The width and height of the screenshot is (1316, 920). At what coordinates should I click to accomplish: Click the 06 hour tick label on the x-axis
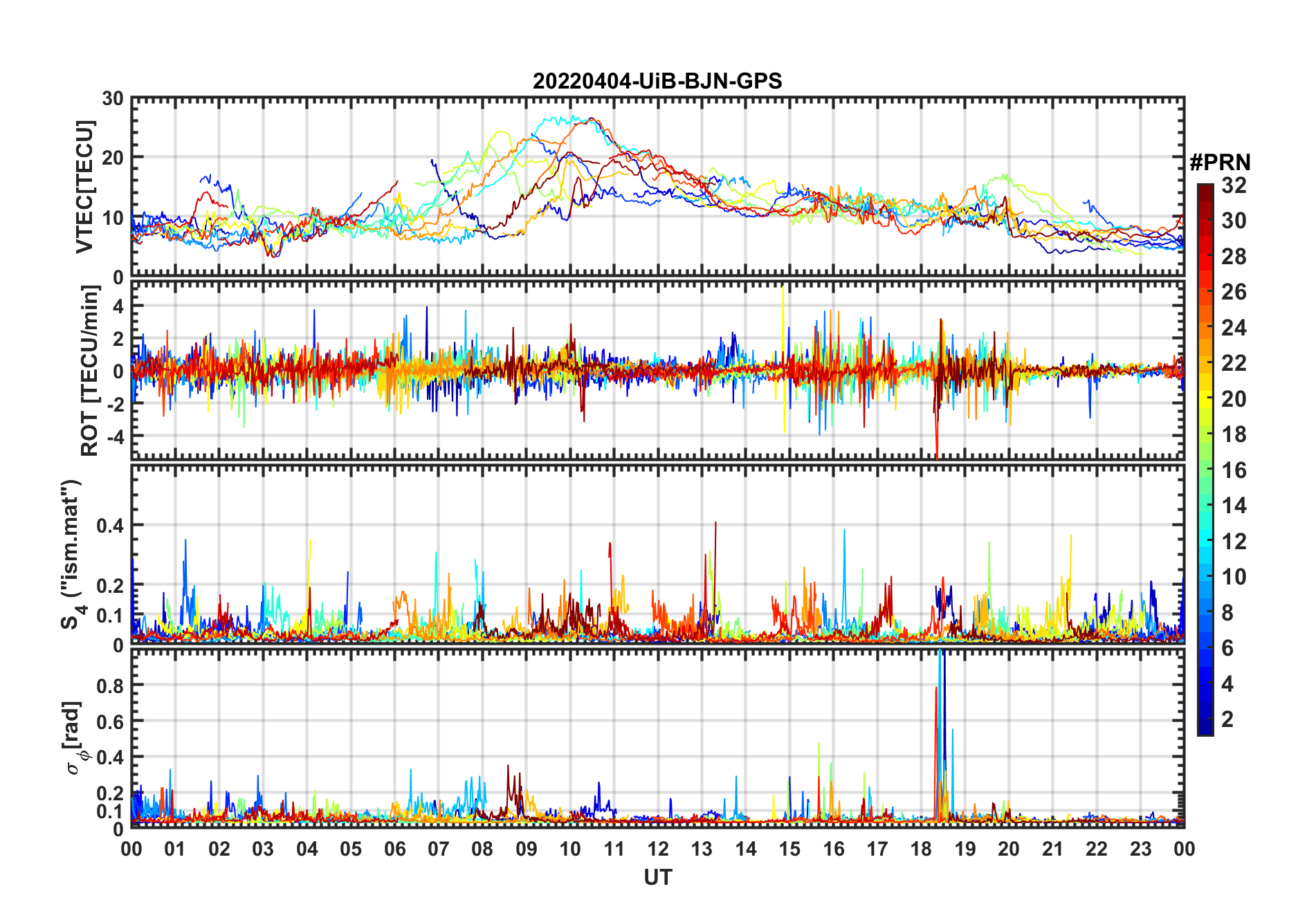pyautogui.click(x=394, y=849)
